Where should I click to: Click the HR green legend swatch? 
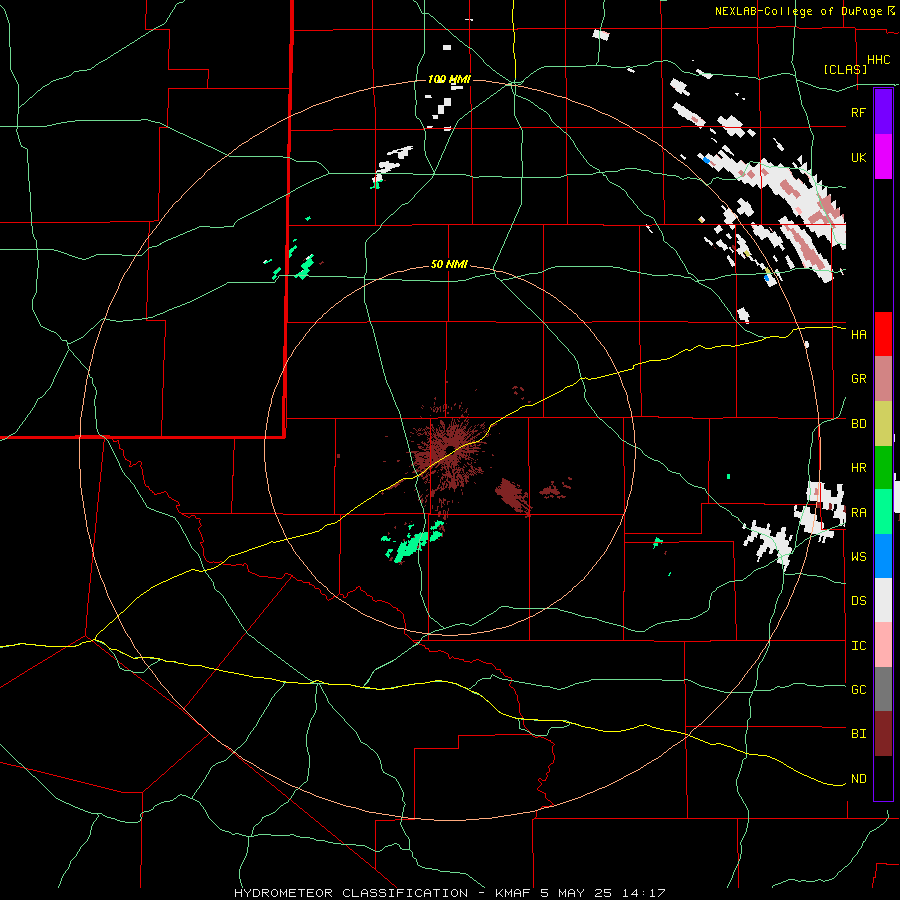click(883, 468)
